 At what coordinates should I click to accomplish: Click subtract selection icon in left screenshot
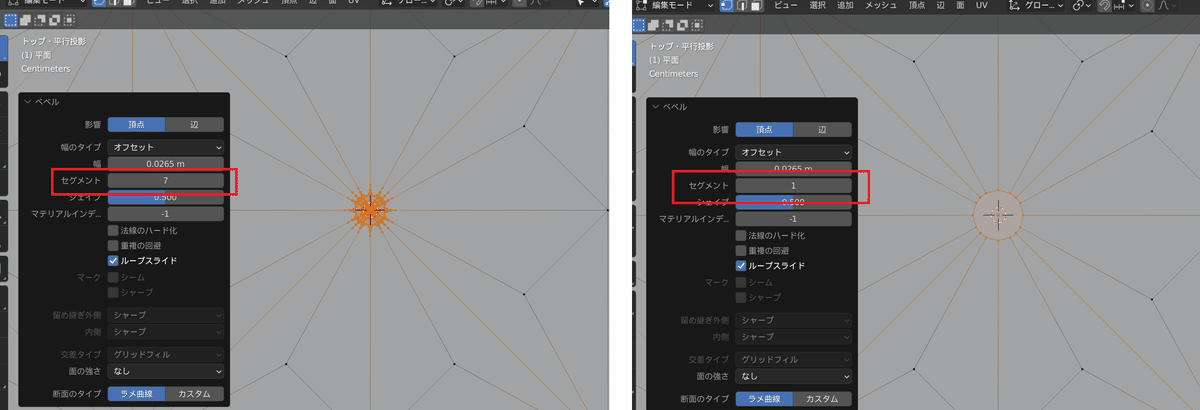click(x=40, y=19)
